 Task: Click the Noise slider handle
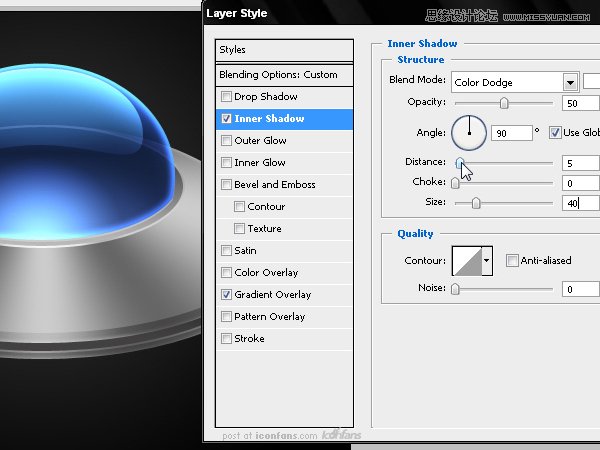pyautogui.click(x=455, y=289)
